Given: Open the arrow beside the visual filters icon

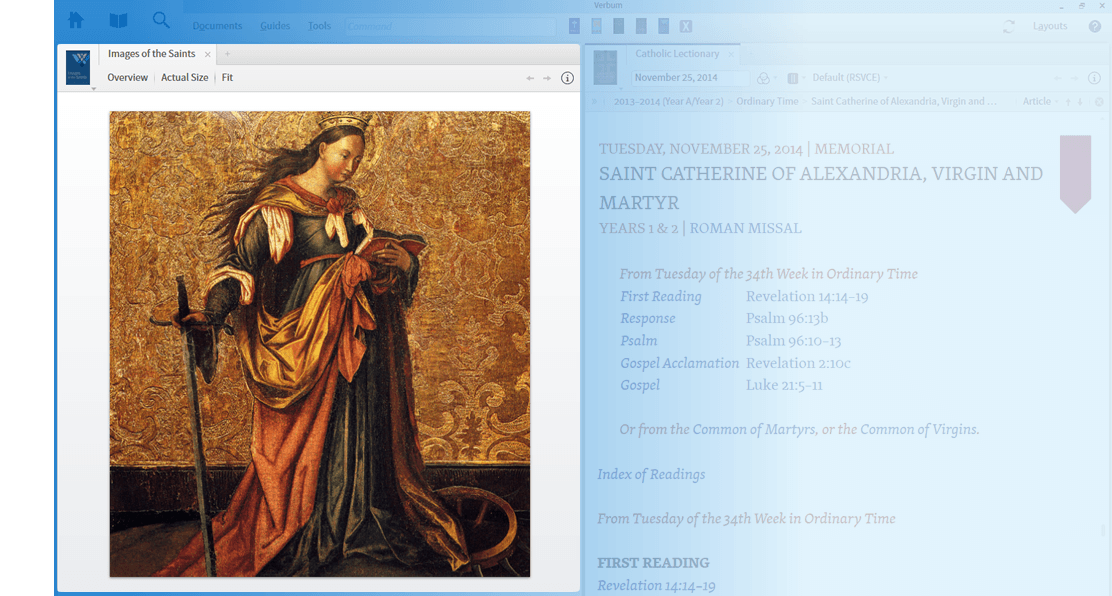Looking at the screenshot, I should [775, 78].
